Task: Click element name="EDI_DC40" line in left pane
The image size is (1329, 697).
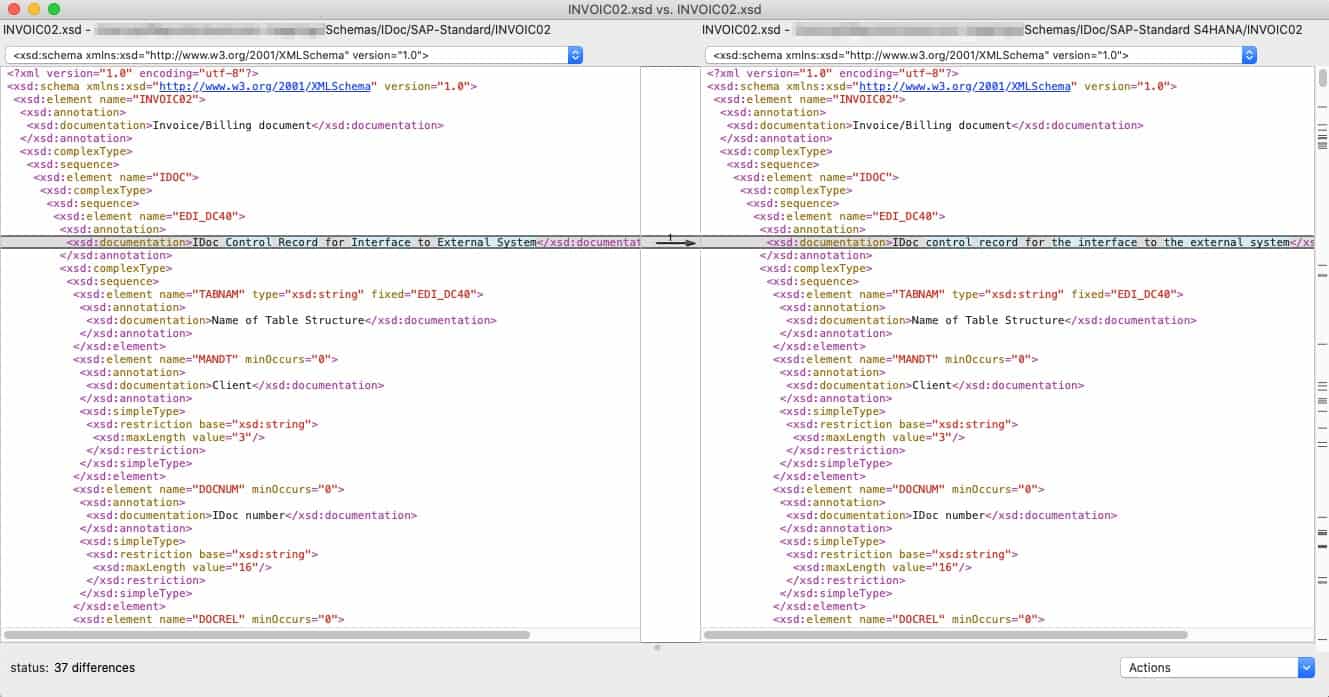Action: coord(149,216)
